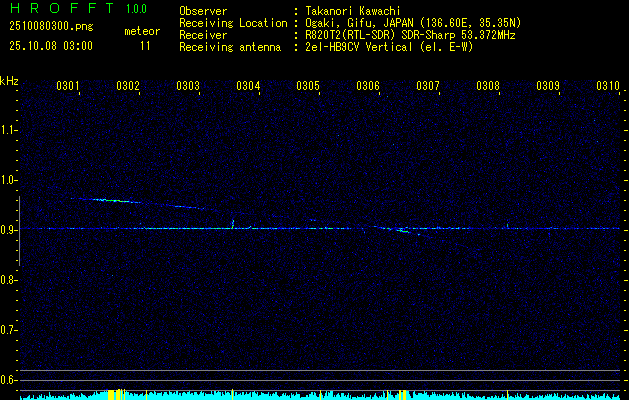Click the green slanted meteor echo streak
629x400 pixels.
pos(110,201)
